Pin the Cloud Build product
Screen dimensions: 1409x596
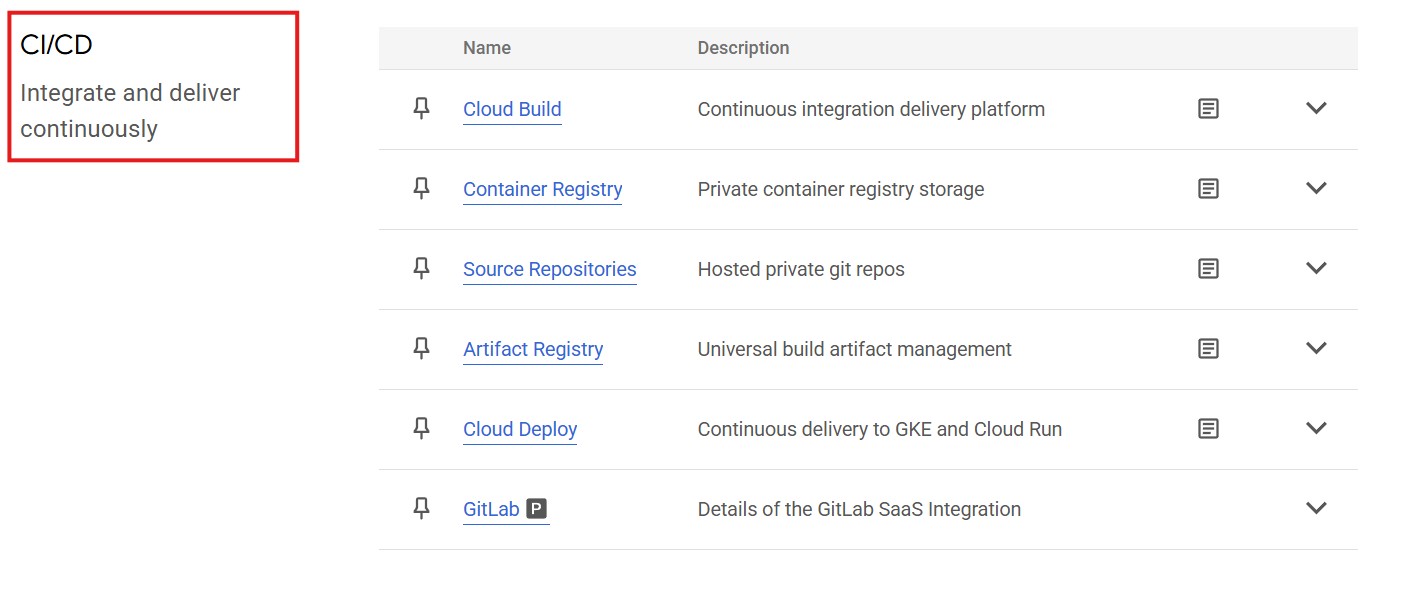421,109
